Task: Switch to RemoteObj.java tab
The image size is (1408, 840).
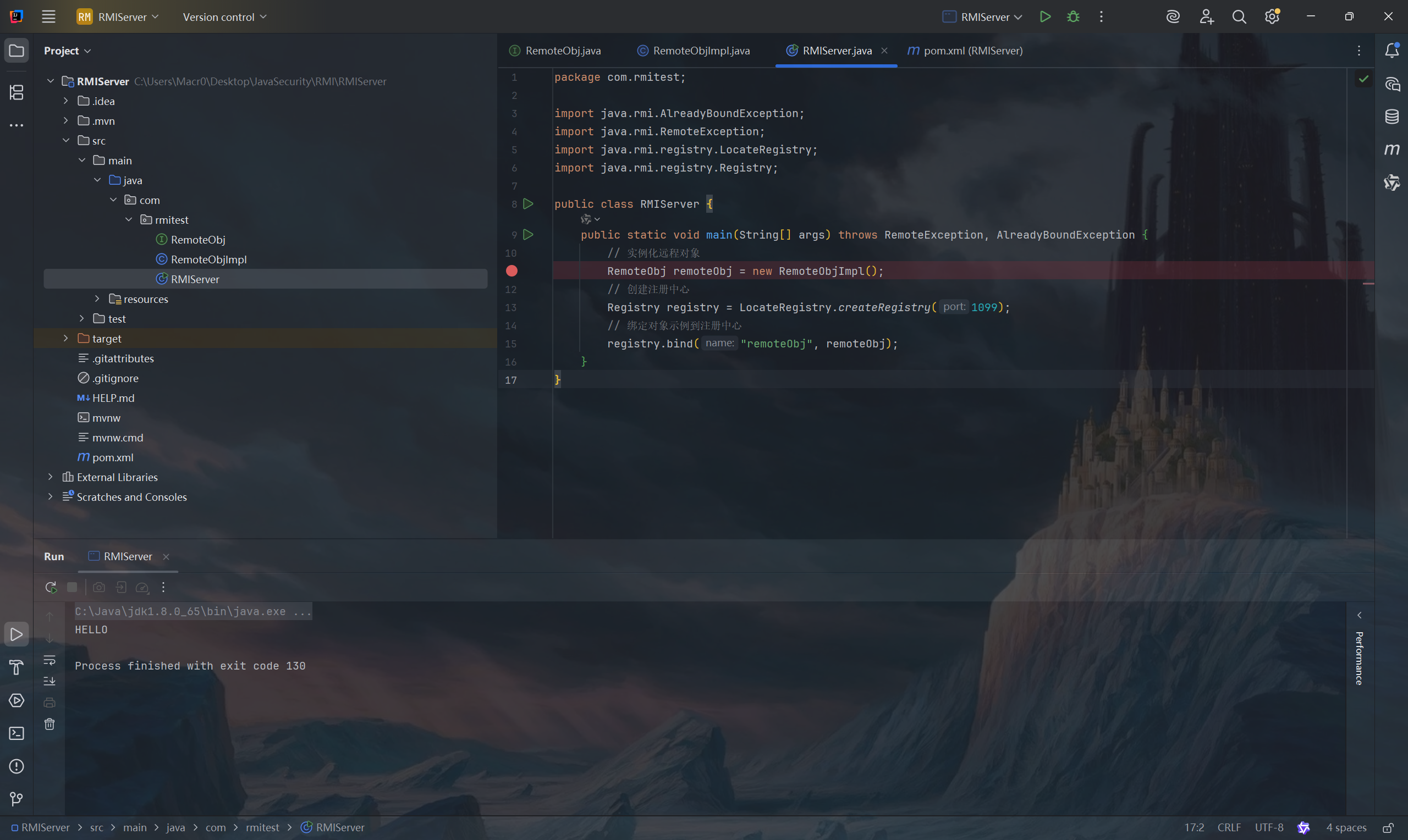Action: click(555, 51)
